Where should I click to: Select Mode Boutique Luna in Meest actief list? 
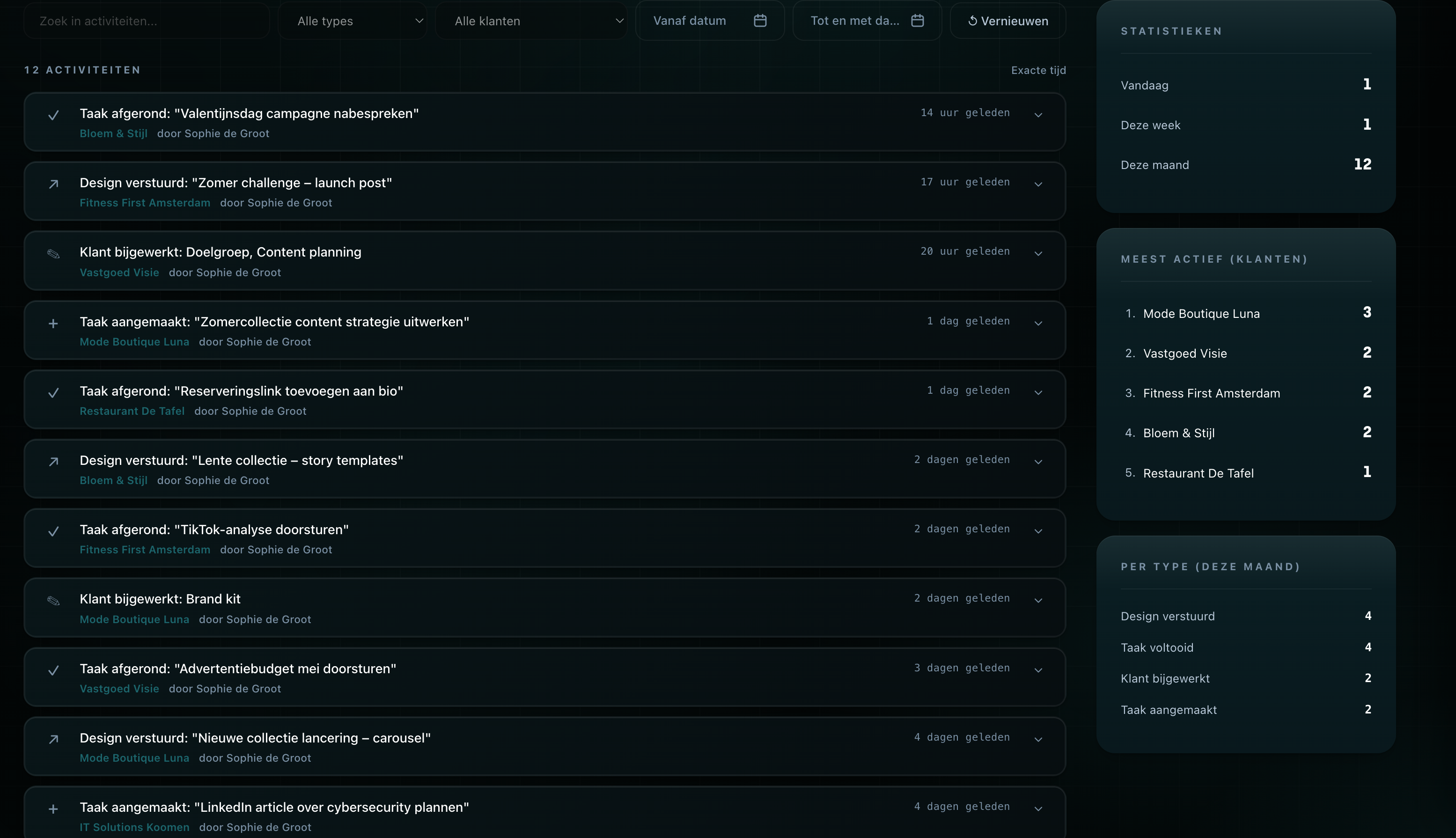1201,314
